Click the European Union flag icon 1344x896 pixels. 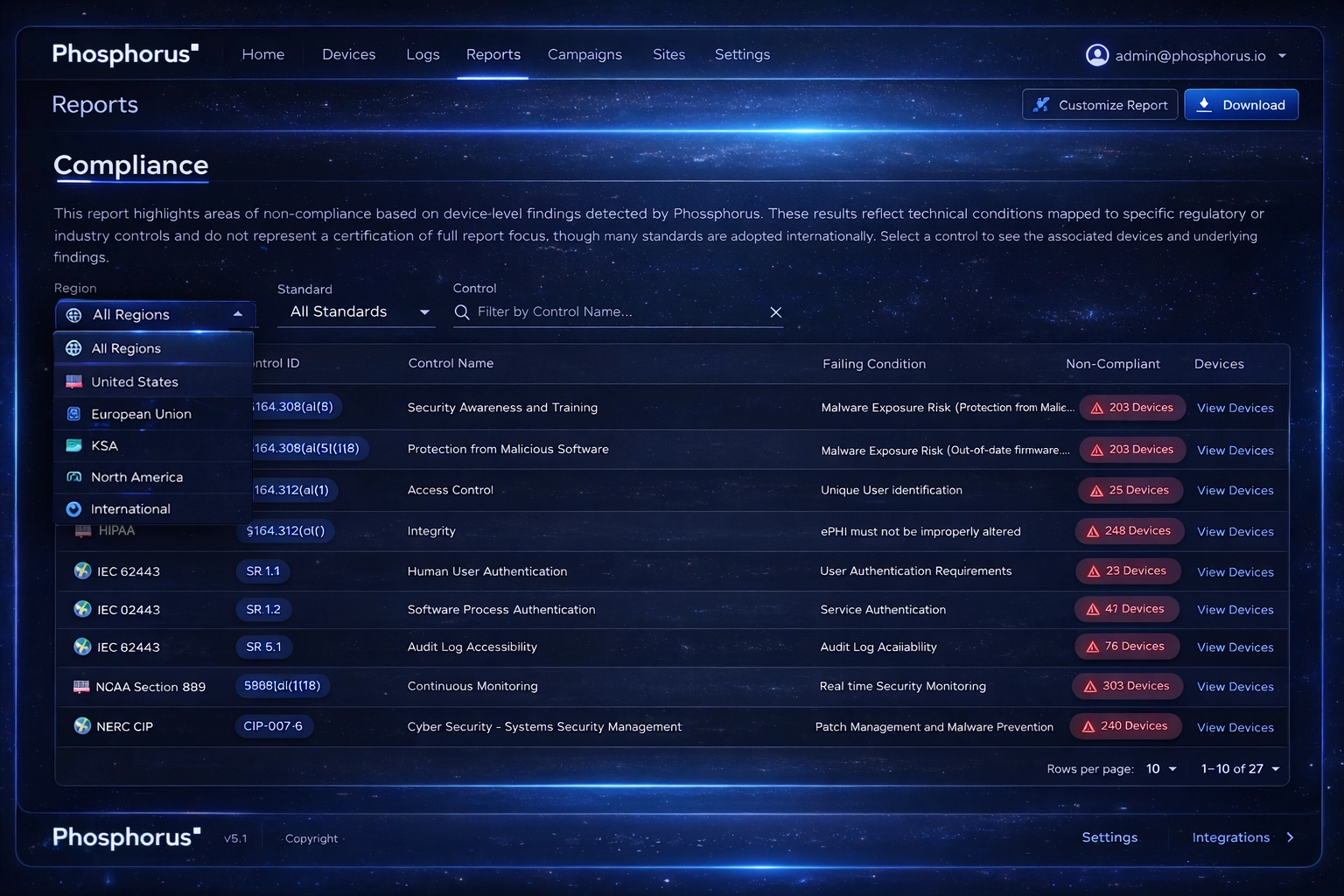click(x=73, y=413)
